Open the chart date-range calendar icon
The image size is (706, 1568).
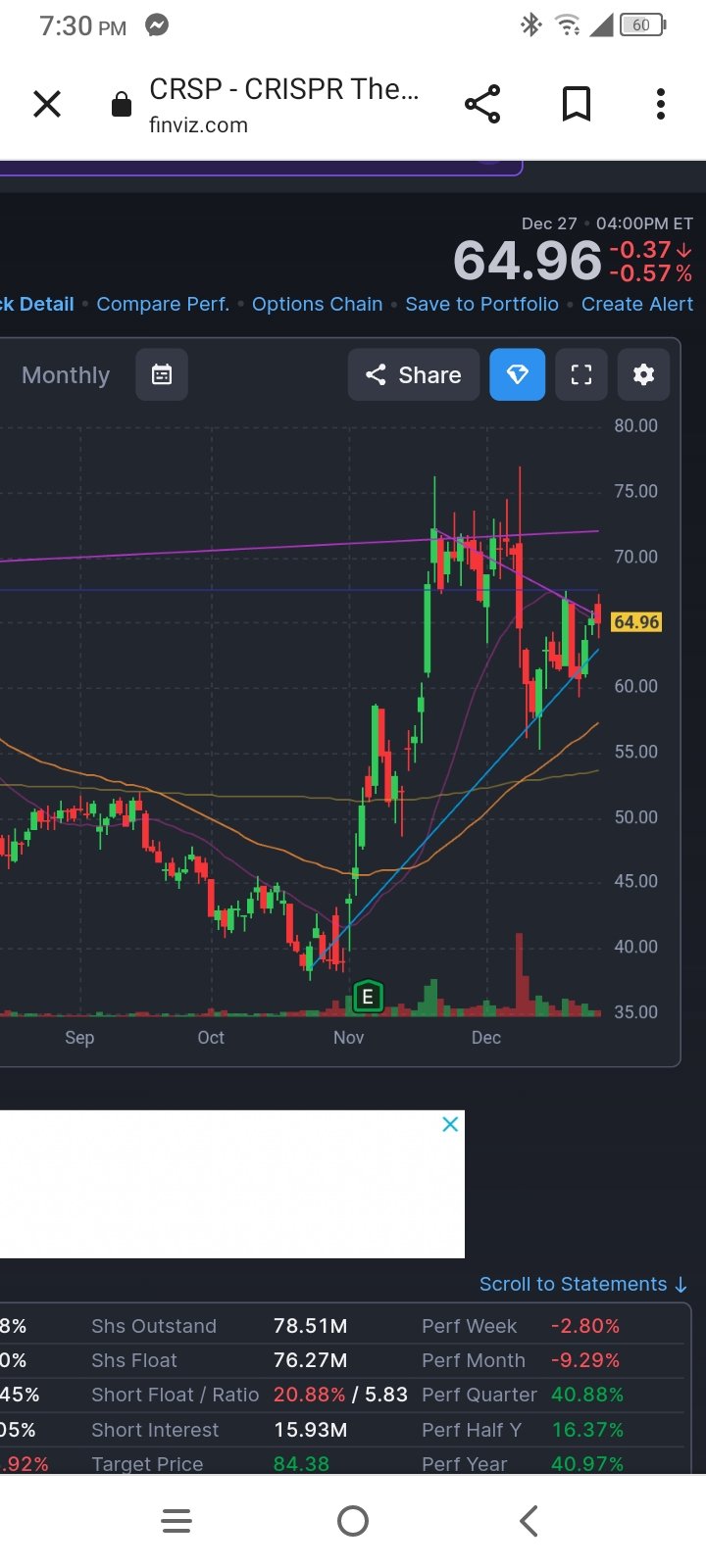coord(162,374)
